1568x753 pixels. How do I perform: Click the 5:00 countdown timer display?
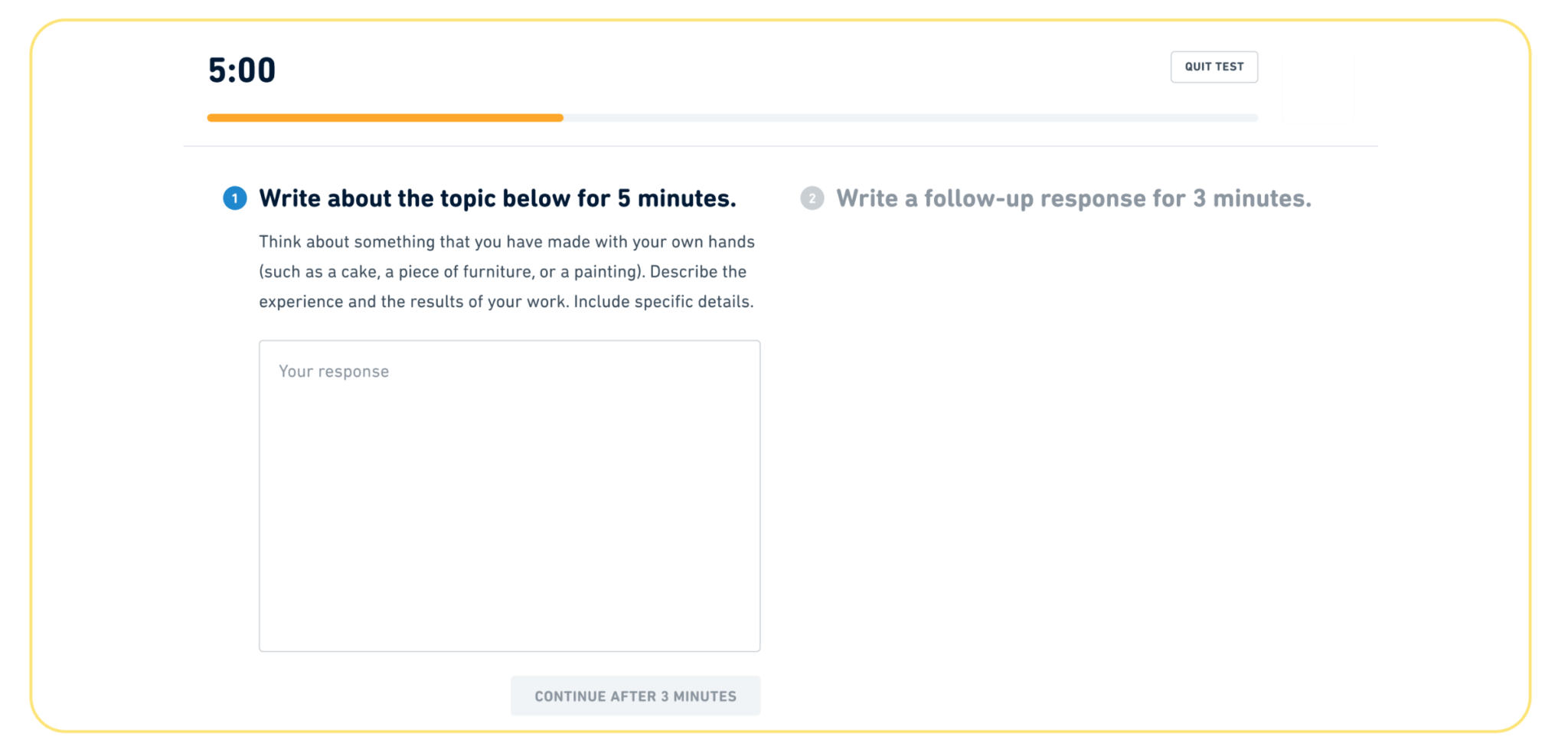[241, 70]
